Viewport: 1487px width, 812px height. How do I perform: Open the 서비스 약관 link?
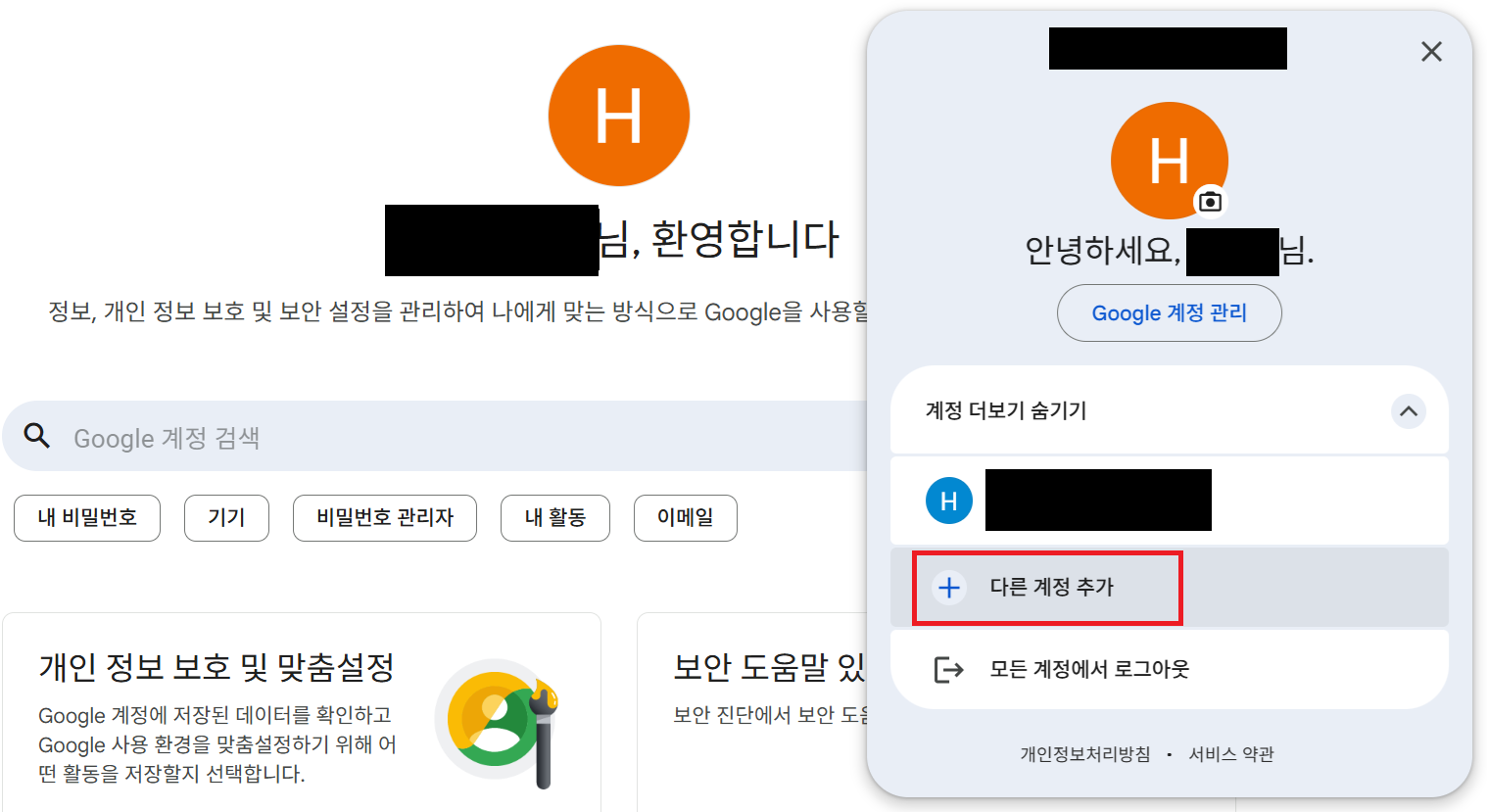[1231, 754]
